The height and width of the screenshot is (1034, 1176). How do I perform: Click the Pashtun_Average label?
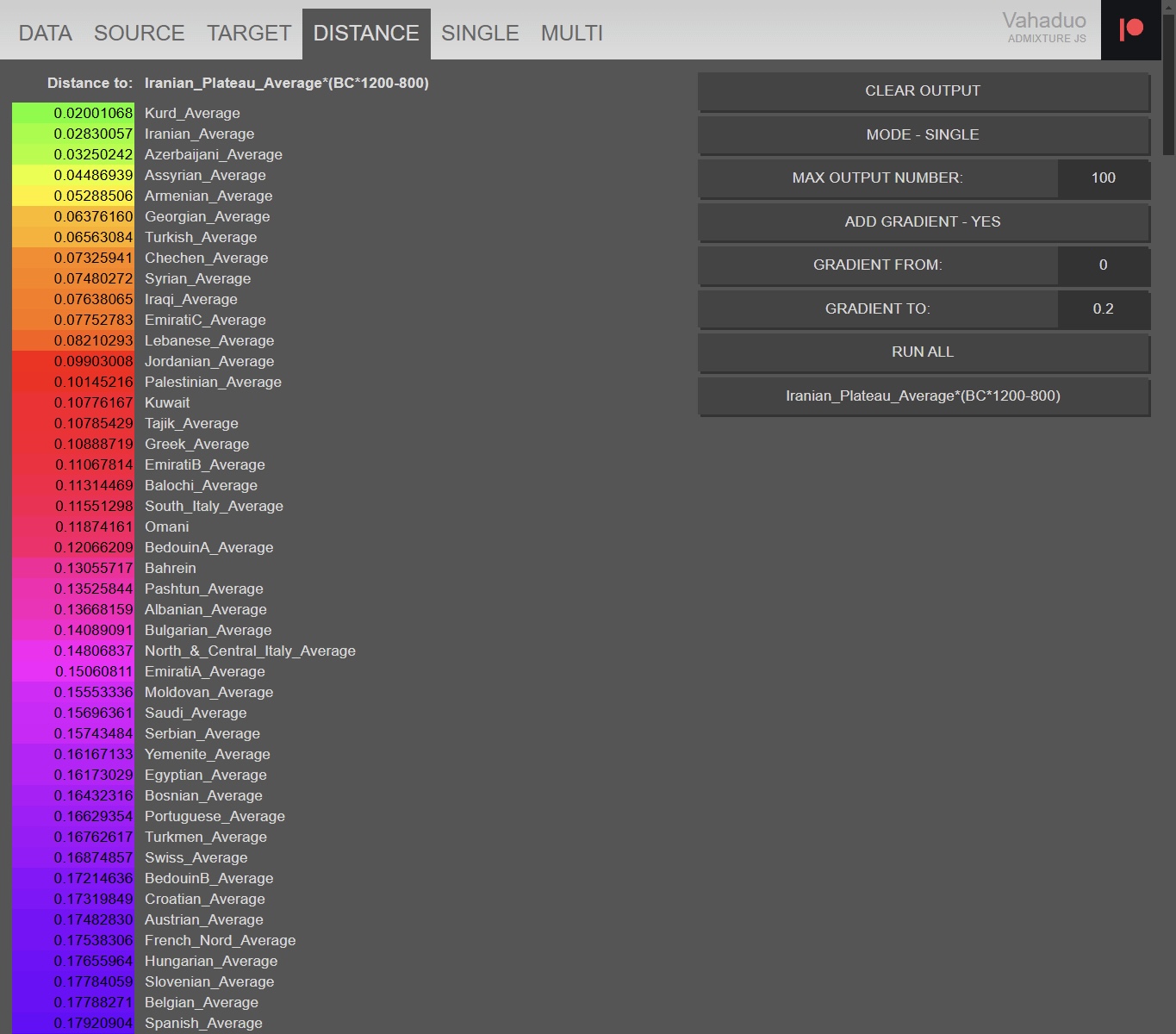point(204,589)
